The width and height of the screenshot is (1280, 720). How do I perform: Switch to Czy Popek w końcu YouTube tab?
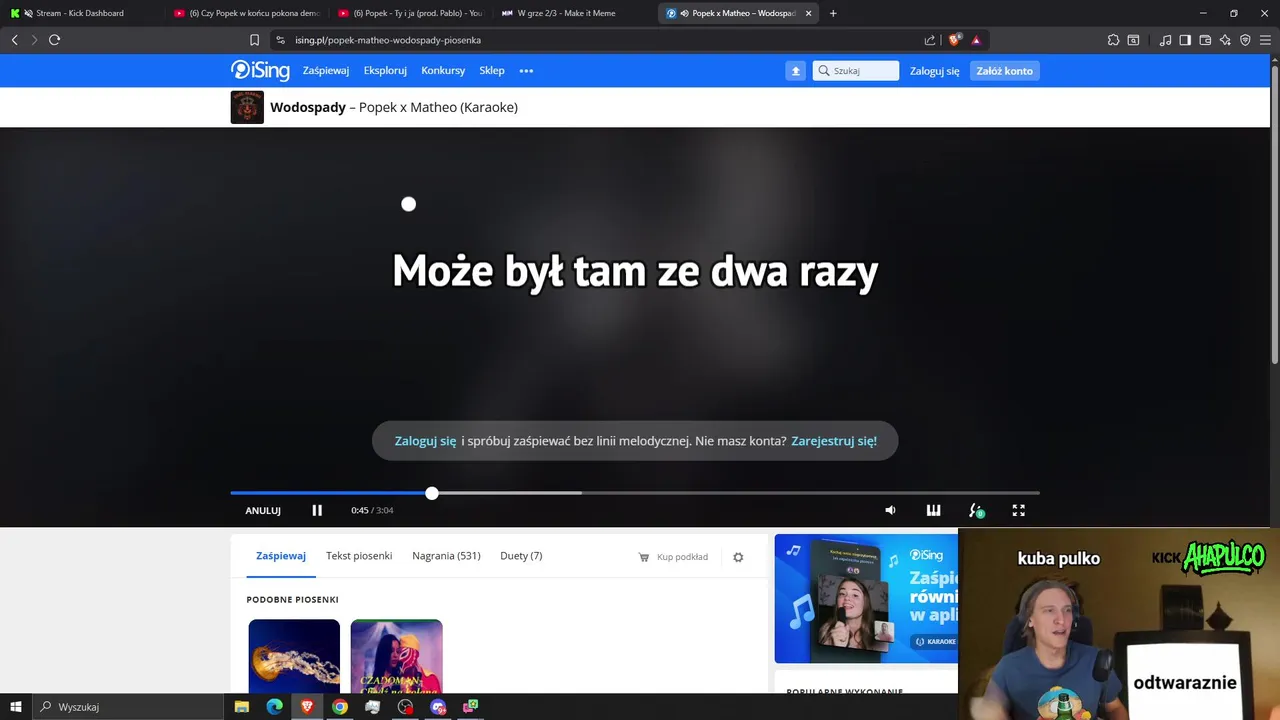(x=245, y=13)
